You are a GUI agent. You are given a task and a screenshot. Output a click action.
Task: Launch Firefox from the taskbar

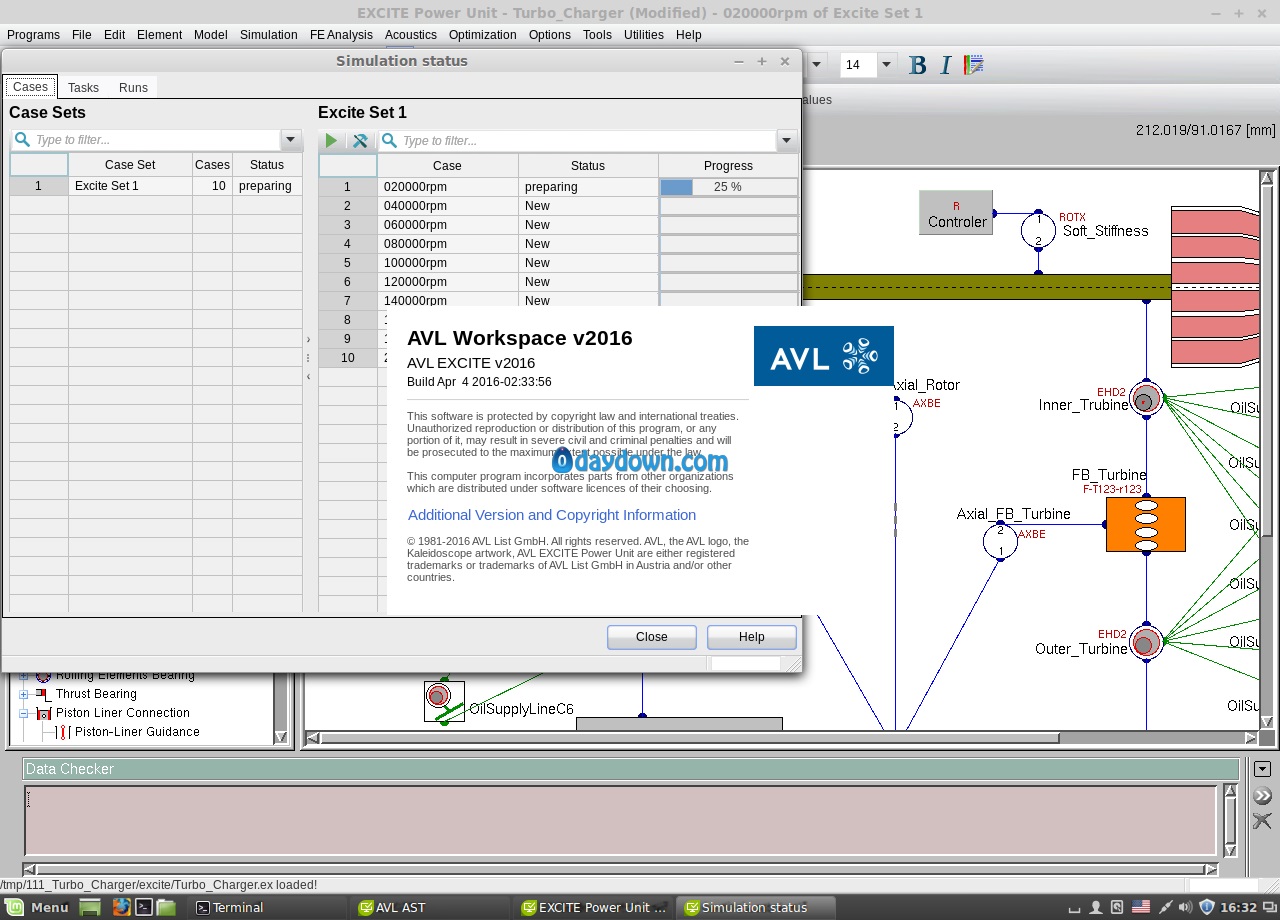pos(121,907)
